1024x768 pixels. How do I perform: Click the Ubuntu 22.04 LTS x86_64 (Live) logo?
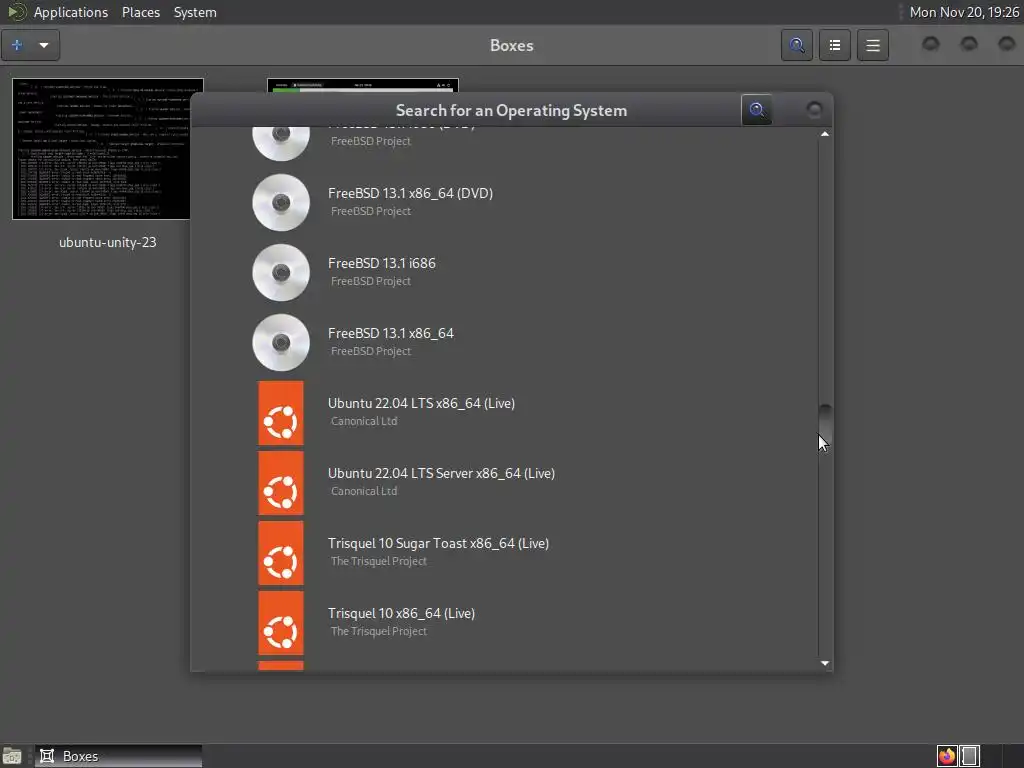click(281, 413)
